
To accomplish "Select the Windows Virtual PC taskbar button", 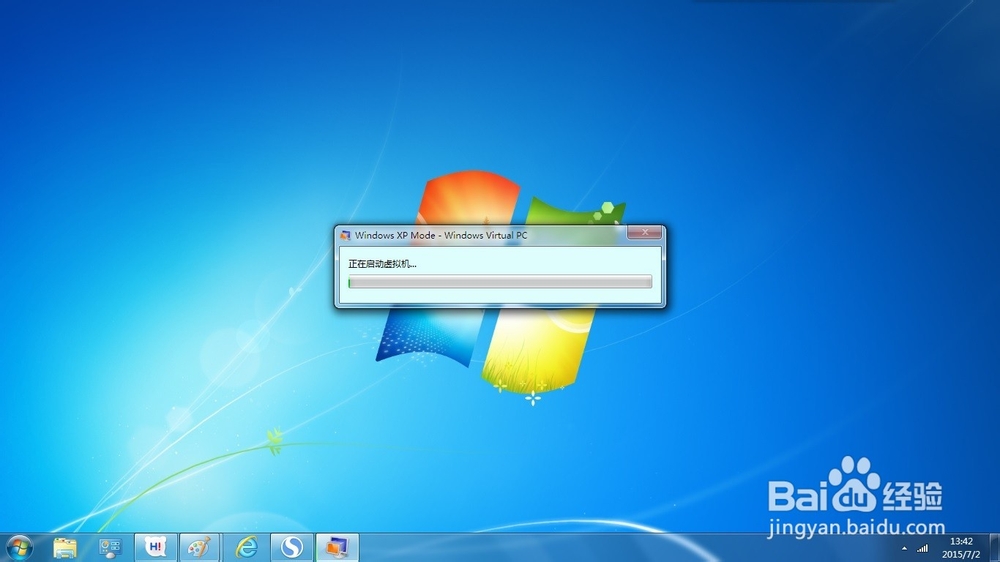I will tap(337, 547).
